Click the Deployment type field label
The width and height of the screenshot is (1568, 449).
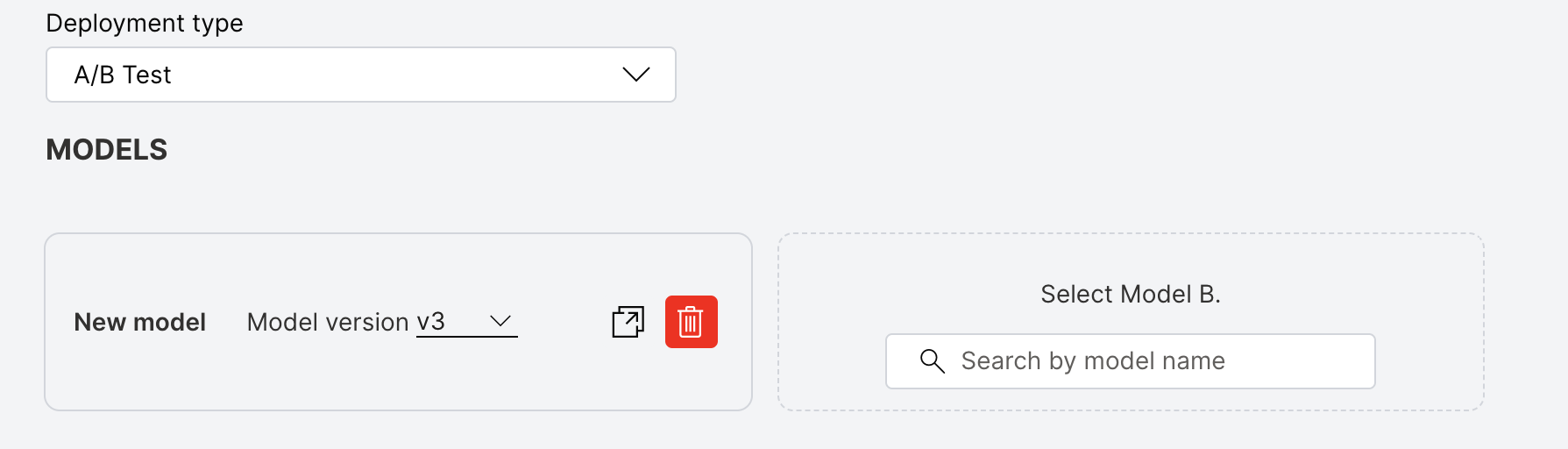pyautogui.click(x=145, y=23)
